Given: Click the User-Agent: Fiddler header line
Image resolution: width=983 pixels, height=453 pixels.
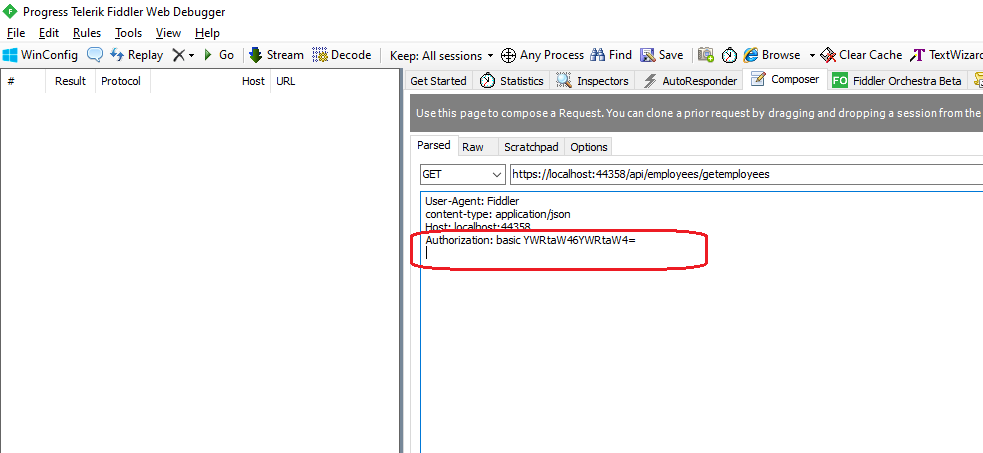Looking at the screenshot, I should (x=472, y=201).
